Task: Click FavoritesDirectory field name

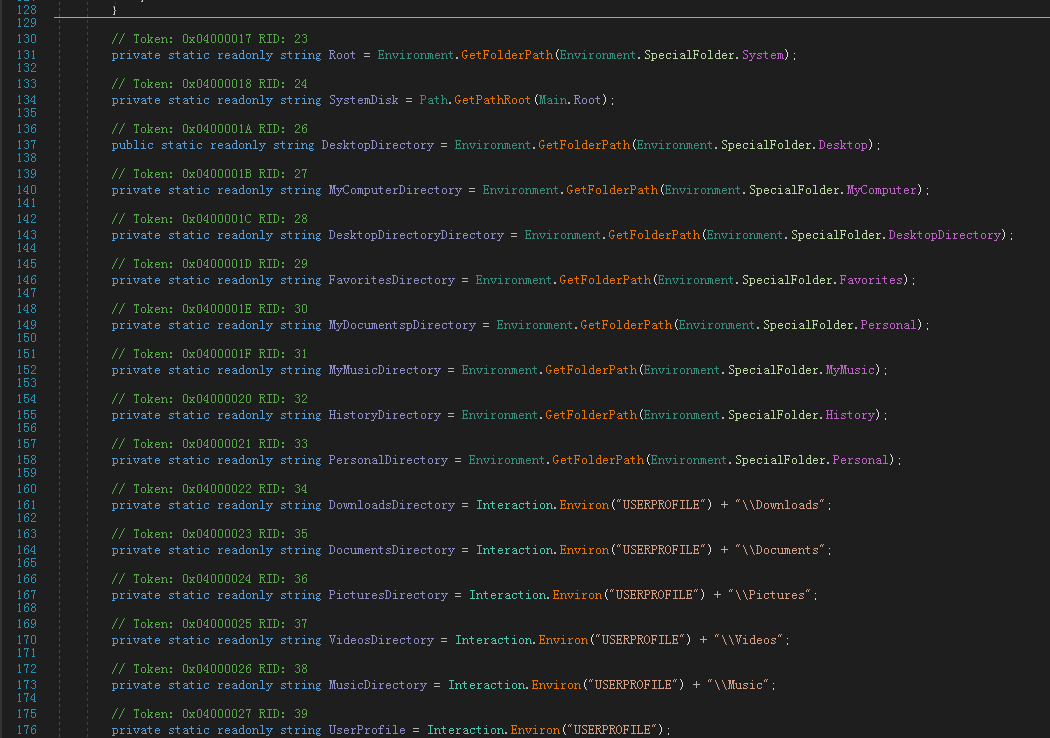Action: point(391,280)
